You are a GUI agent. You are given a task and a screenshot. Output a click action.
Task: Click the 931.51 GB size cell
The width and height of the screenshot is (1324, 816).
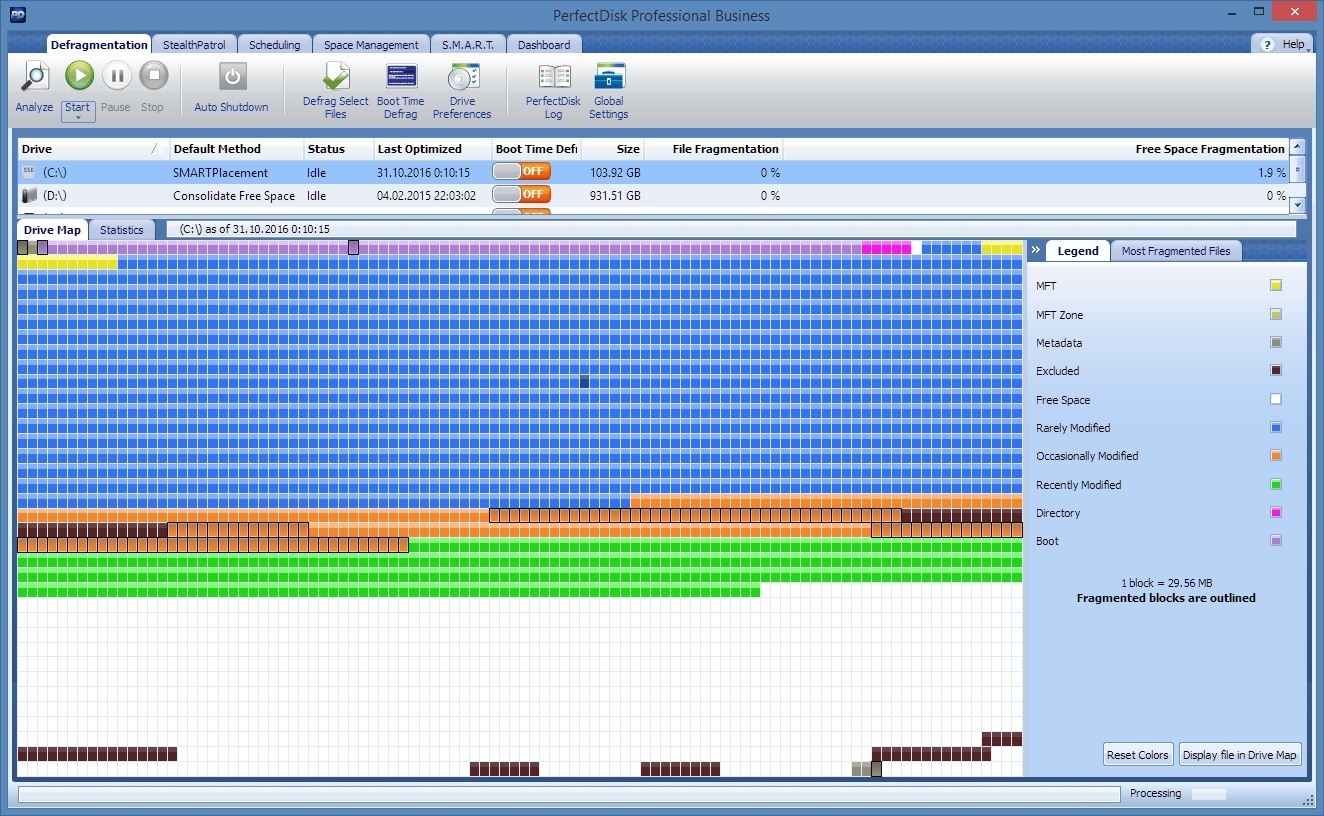pyautogui.click(x=615, y=196)
